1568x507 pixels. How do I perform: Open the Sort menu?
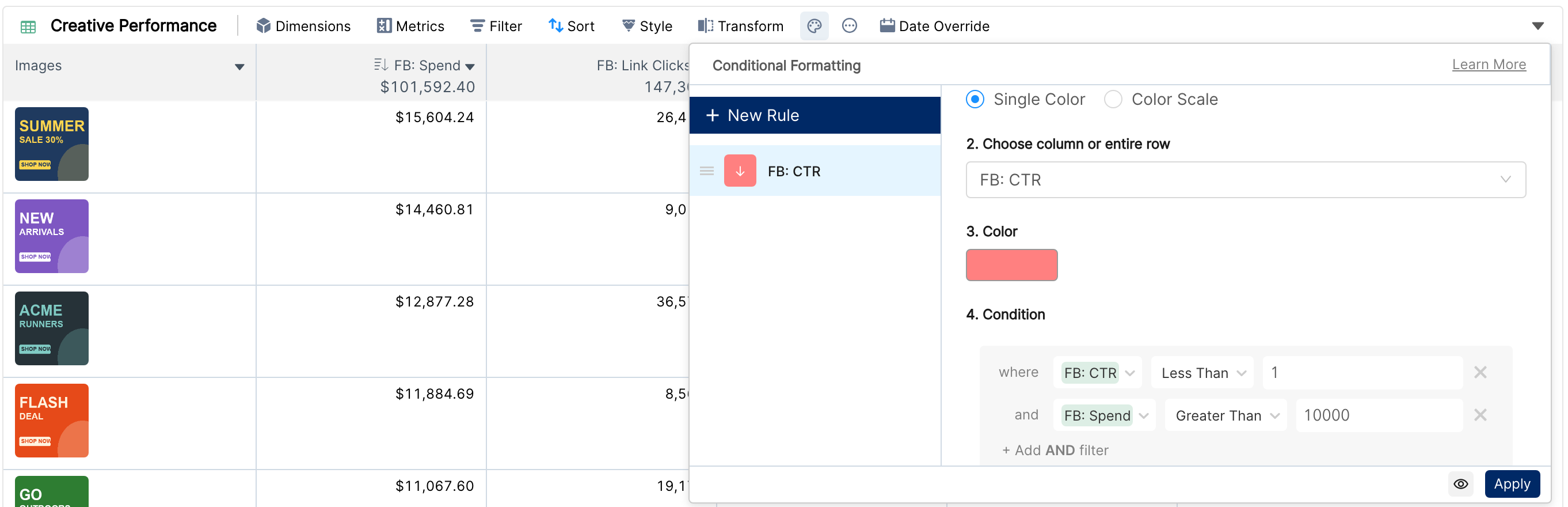click(571, 26)
